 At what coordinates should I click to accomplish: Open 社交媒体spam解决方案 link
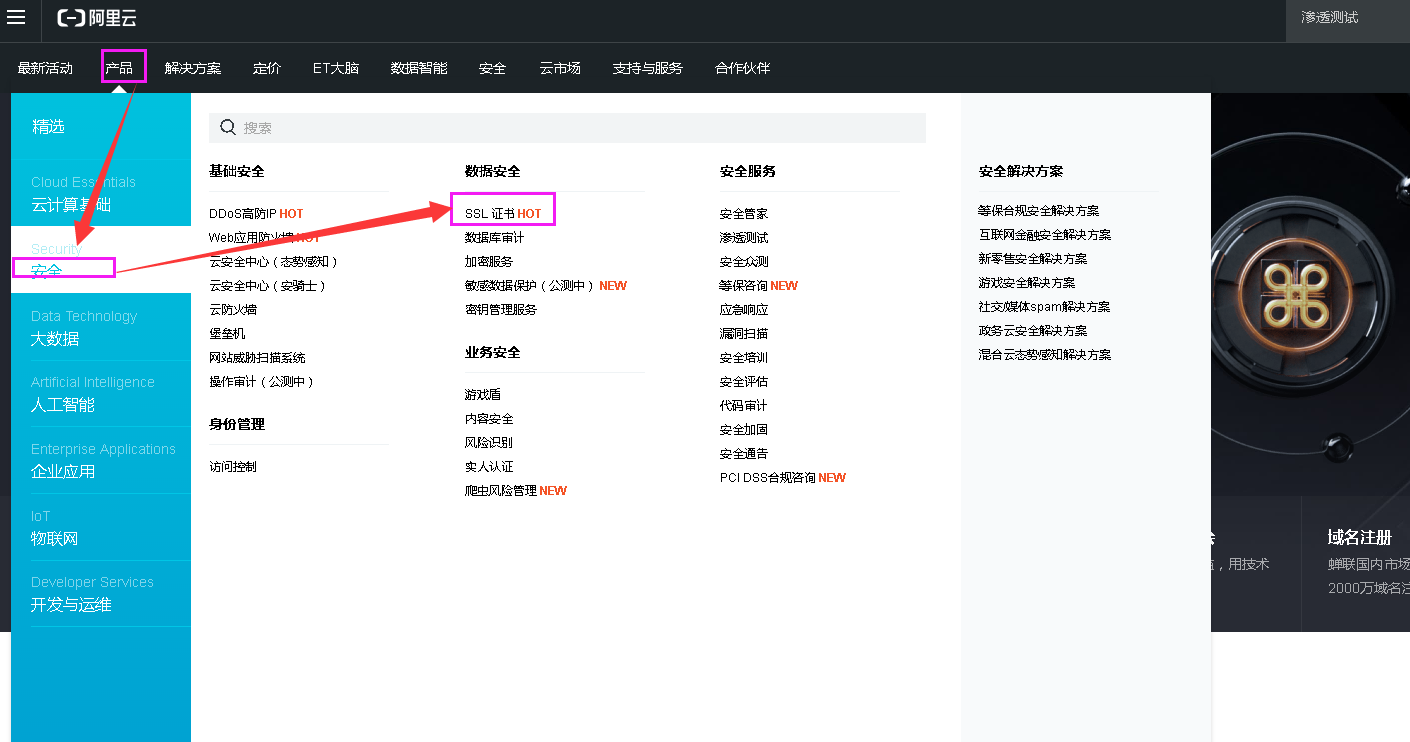pyautogui.click(x=1045, y=307)
